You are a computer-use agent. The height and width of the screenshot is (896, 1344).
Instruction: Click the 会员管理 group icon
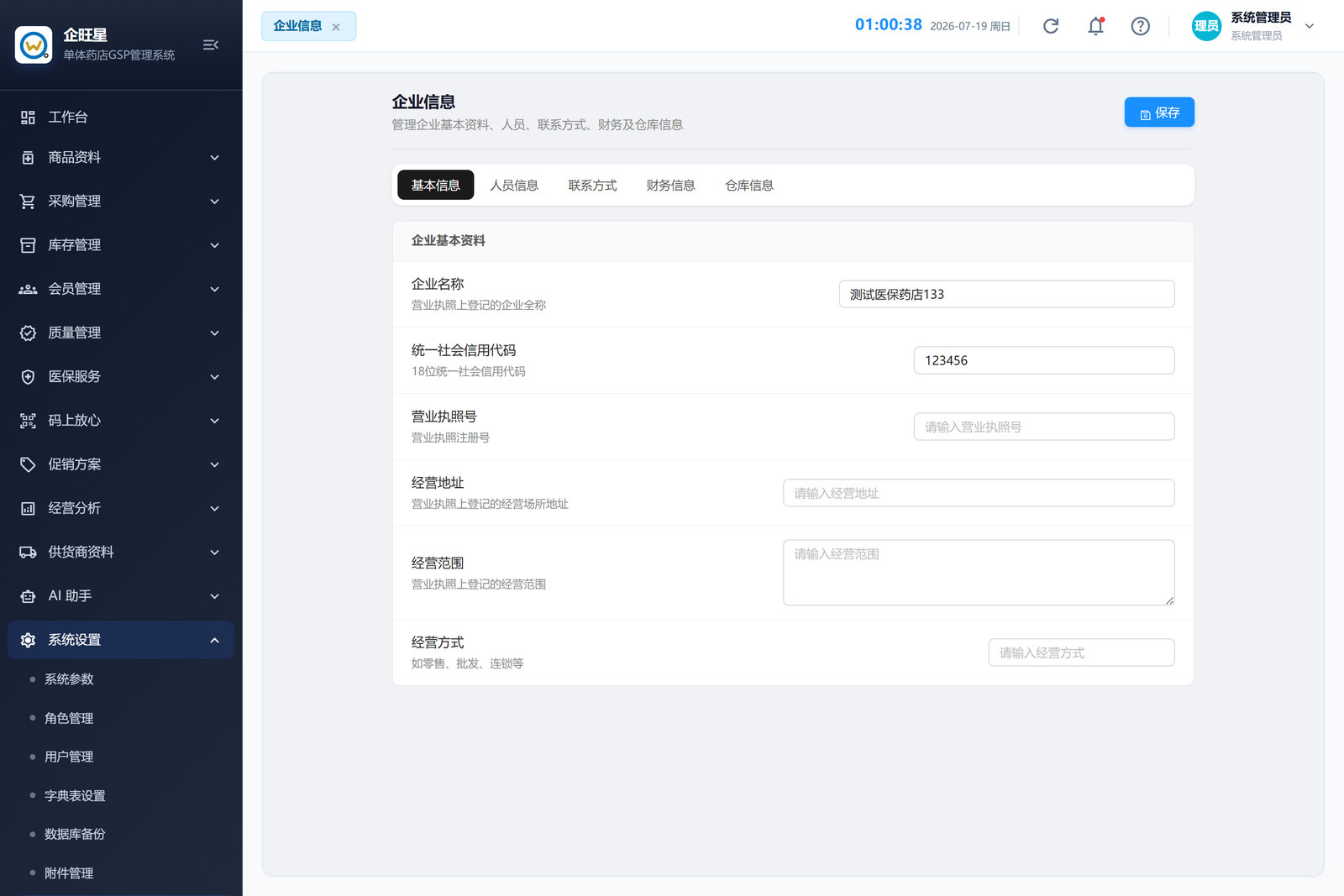(x=28, y=289)
